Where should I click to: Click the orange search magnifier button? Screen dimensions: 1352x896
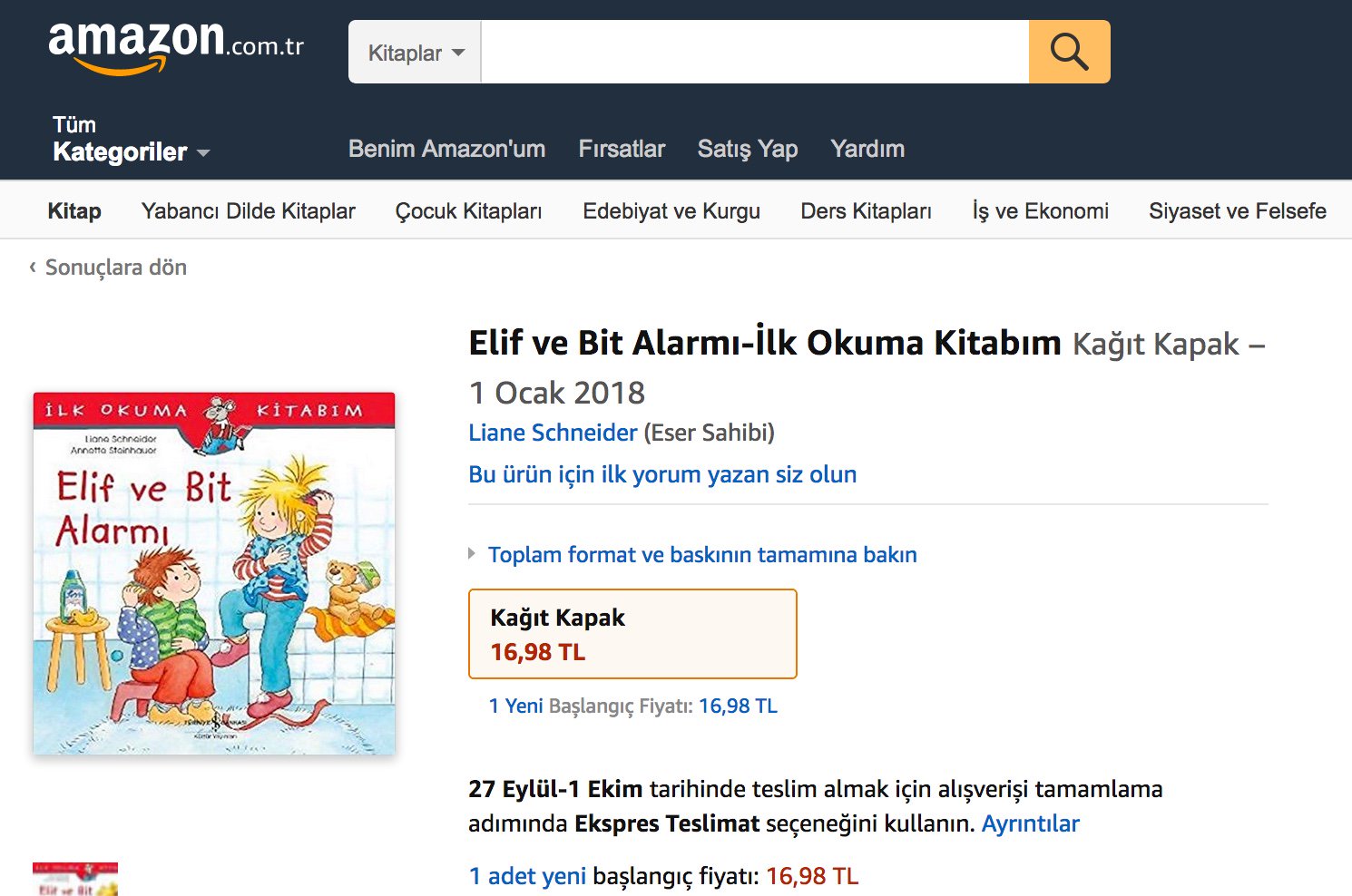pyautogui.click(x=1069, y=52)
